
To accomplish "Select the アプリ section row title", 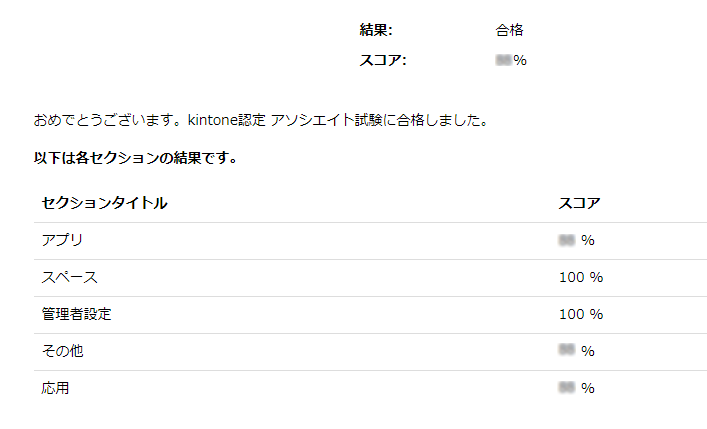I will 62,240.
